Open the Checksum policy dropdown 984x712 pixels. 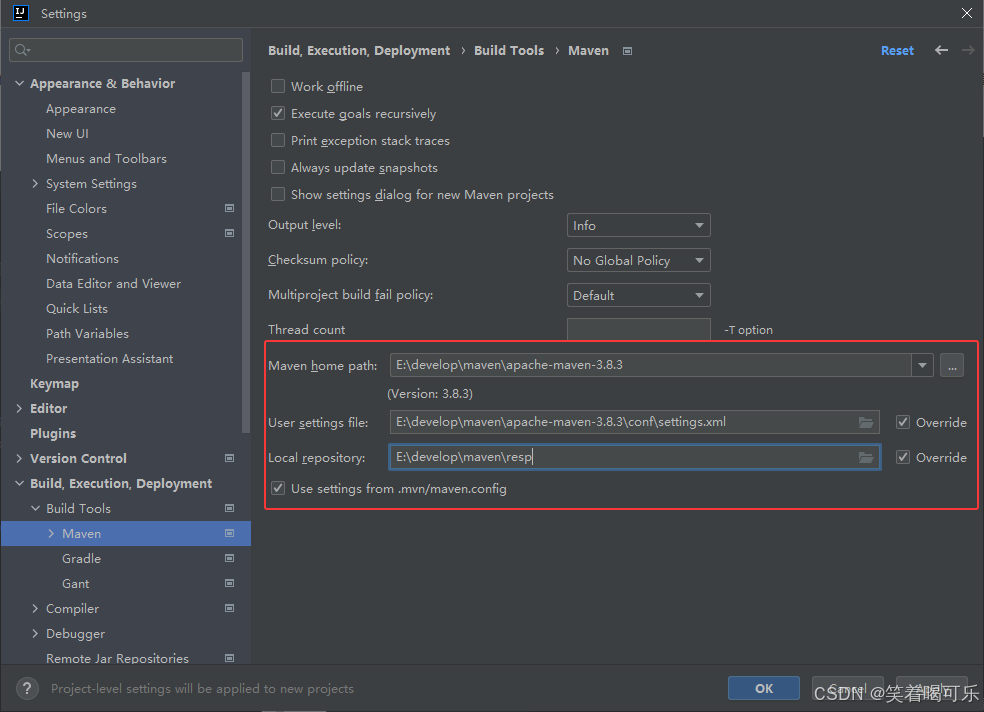point(638,260)
